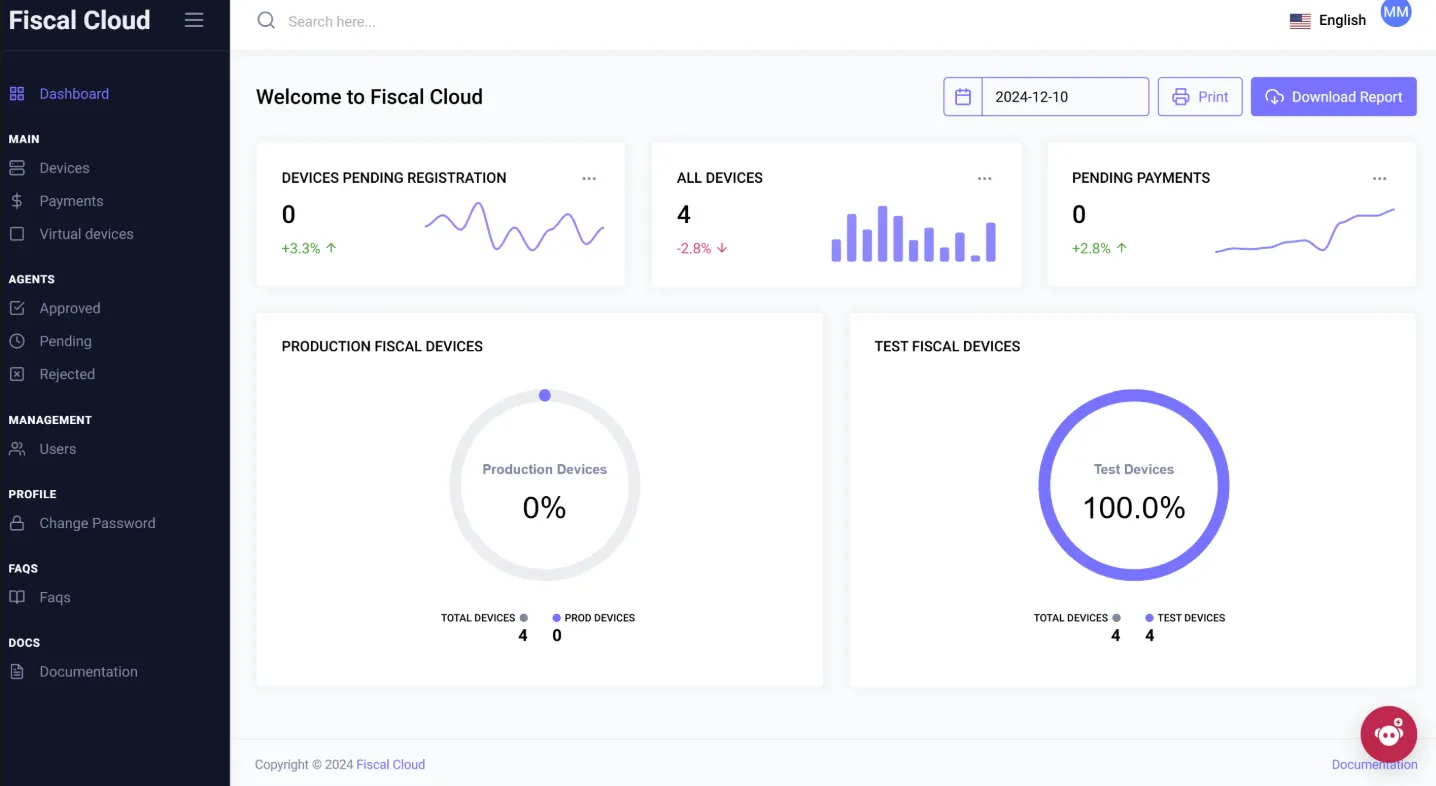Open the red chatbot bubble
The height and width of the screenshot is (786, 1436).
point(1388,734)
